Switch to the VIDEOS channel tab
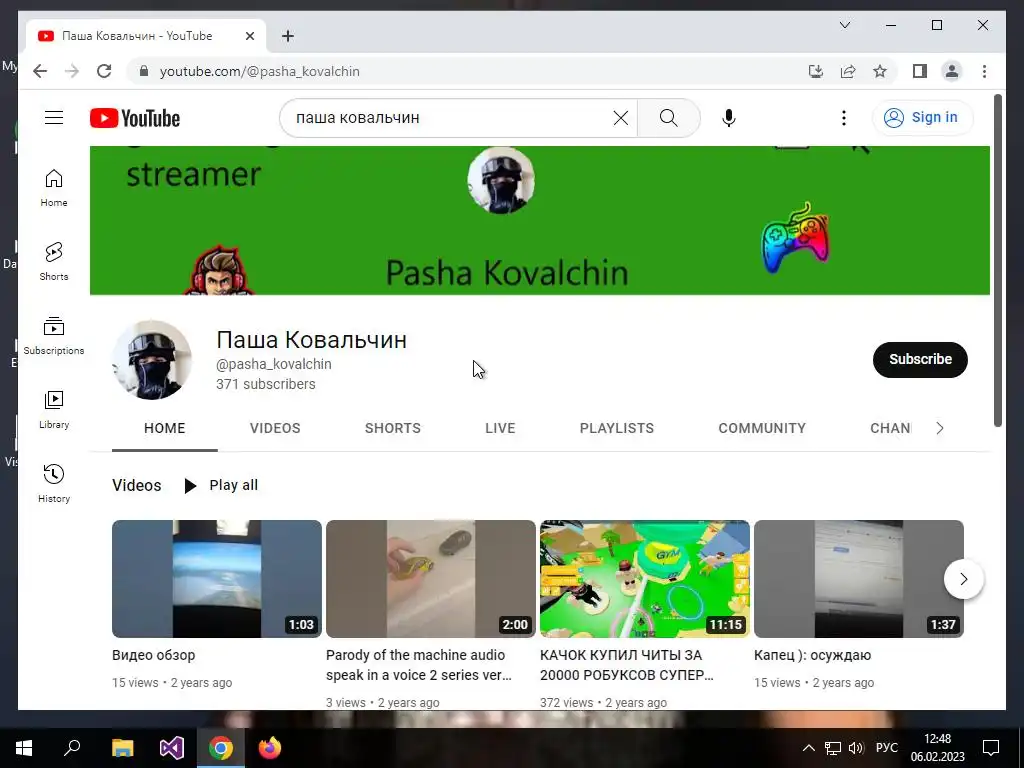 coord(275,428)
